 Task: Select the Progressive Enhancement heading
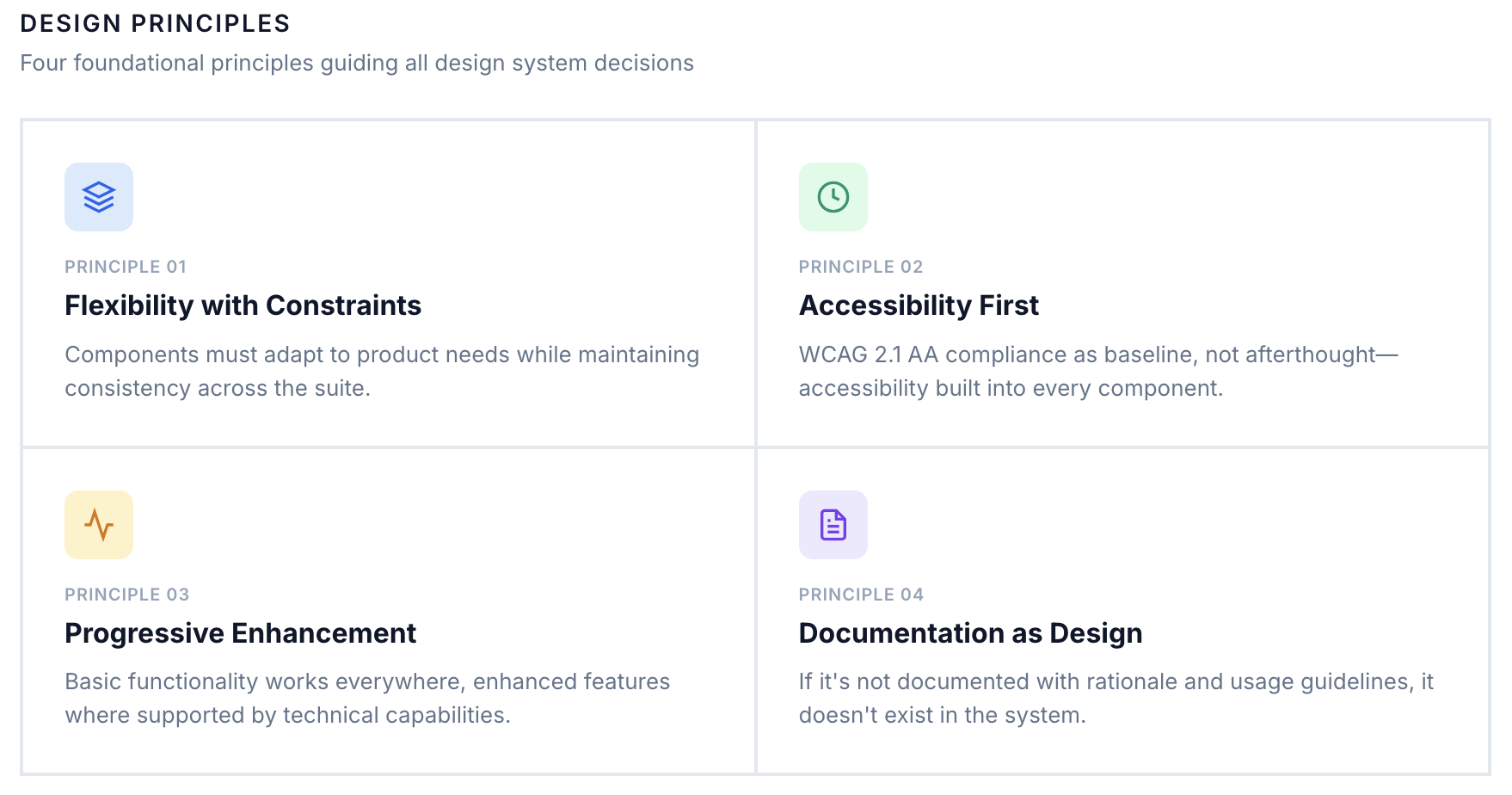240,633
